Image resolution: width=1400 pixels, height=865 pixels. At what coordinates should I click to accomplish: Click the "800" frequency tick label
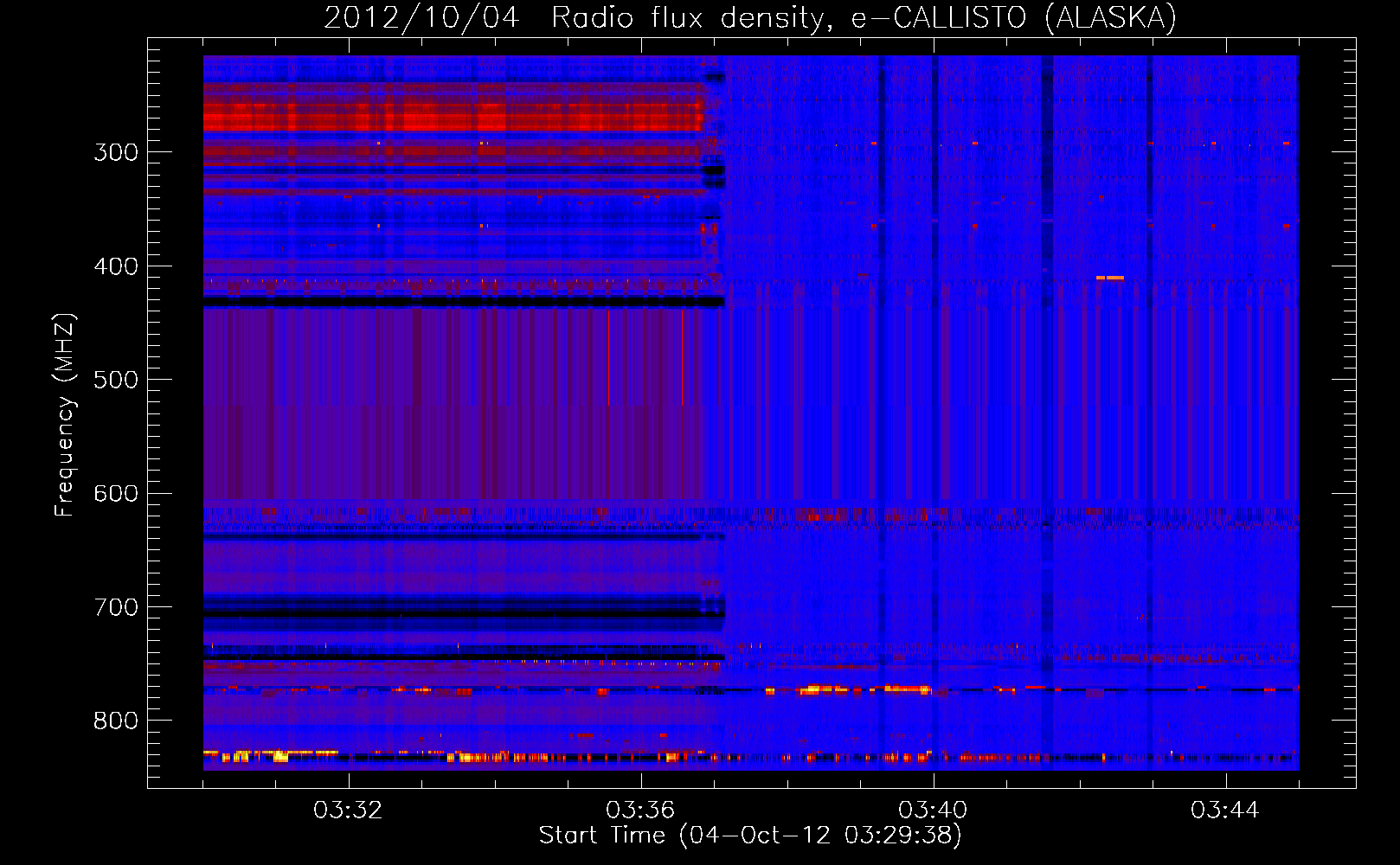pos(116,721)
